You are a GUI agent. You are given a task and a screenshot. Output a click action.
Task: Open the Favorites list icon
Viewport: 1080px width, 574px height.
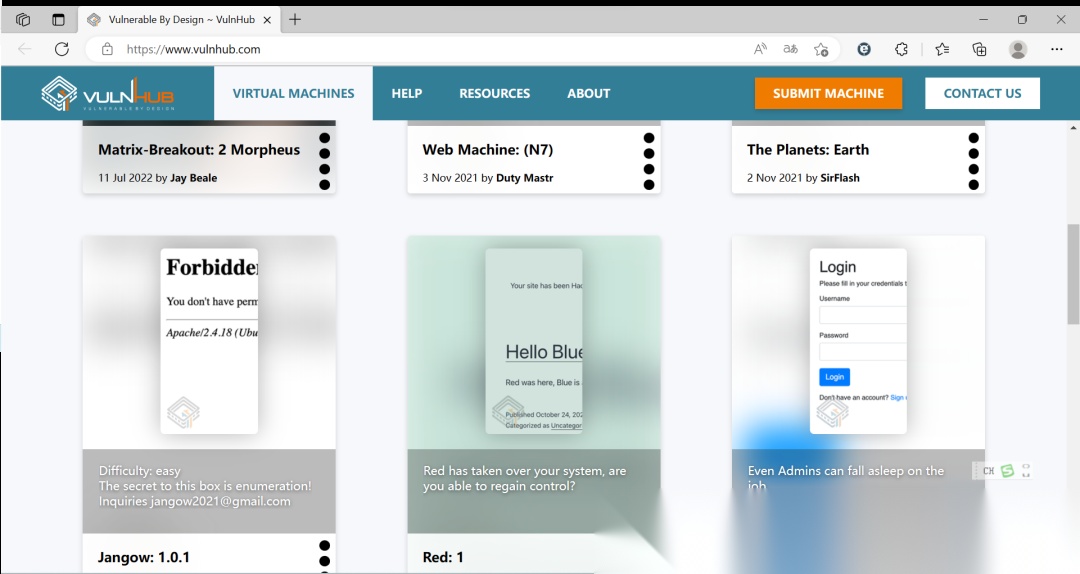(x=942, y=49)
